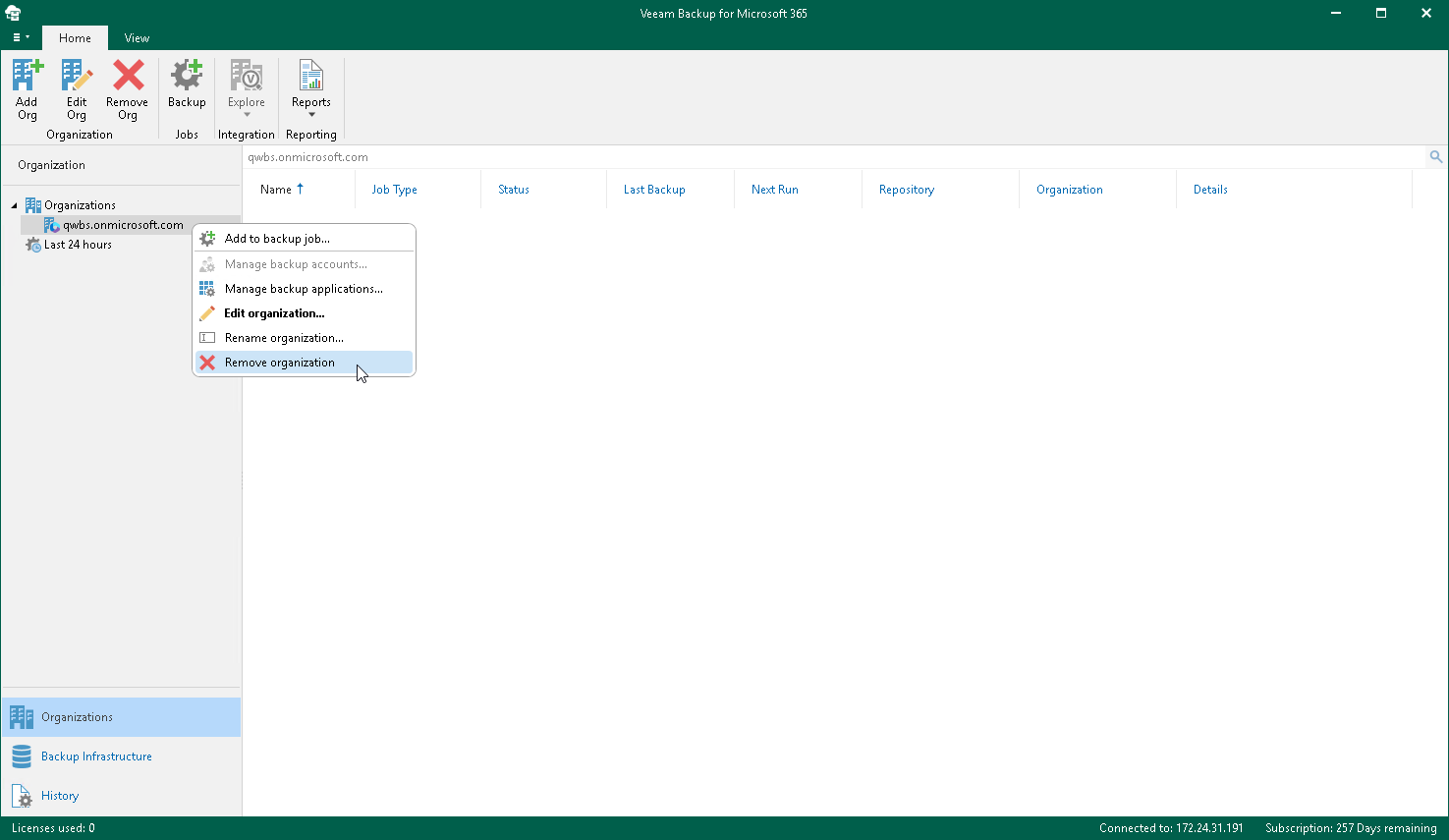Switch to the Home ribbon tab
The height and width of the screenshot is (840, 1449).
[x=75, y=38]
